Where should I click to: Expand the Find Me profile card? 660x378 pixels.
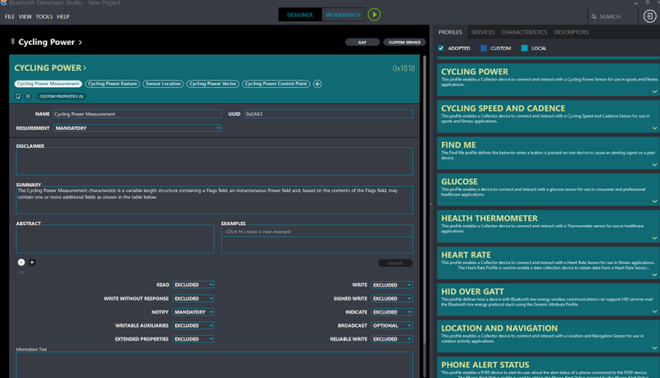654,165
